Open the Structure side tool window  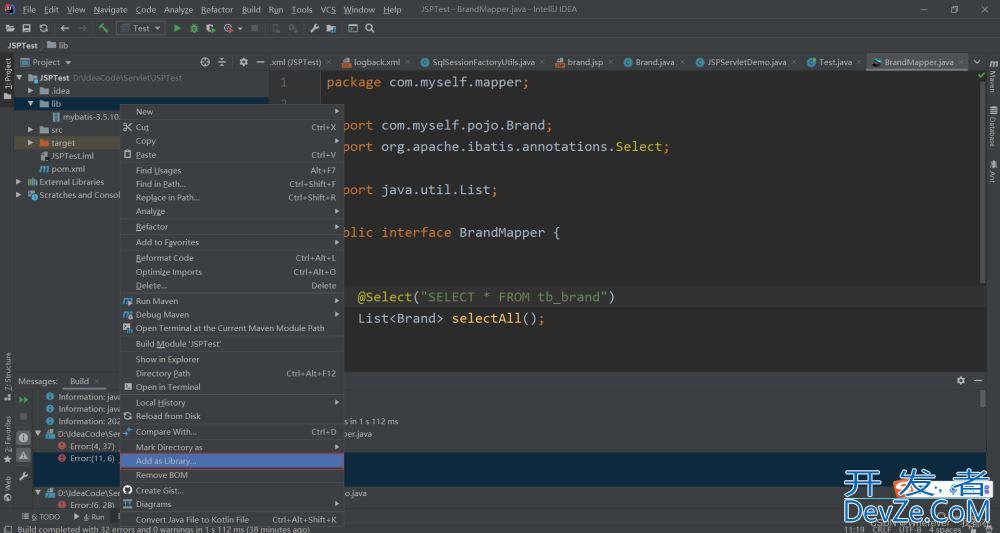point(8,377)
